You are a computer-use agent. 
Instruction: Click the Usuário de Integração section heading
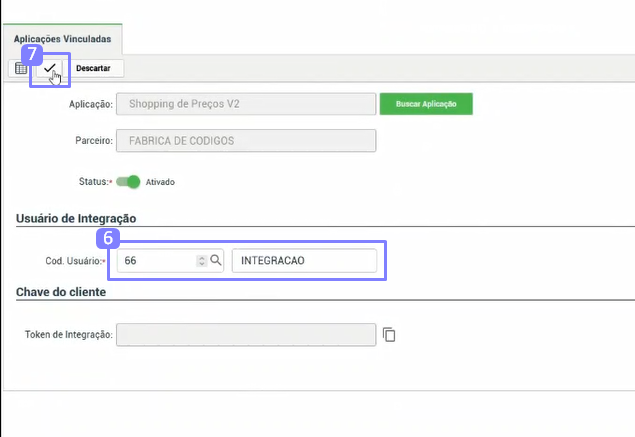click(76, 218)
